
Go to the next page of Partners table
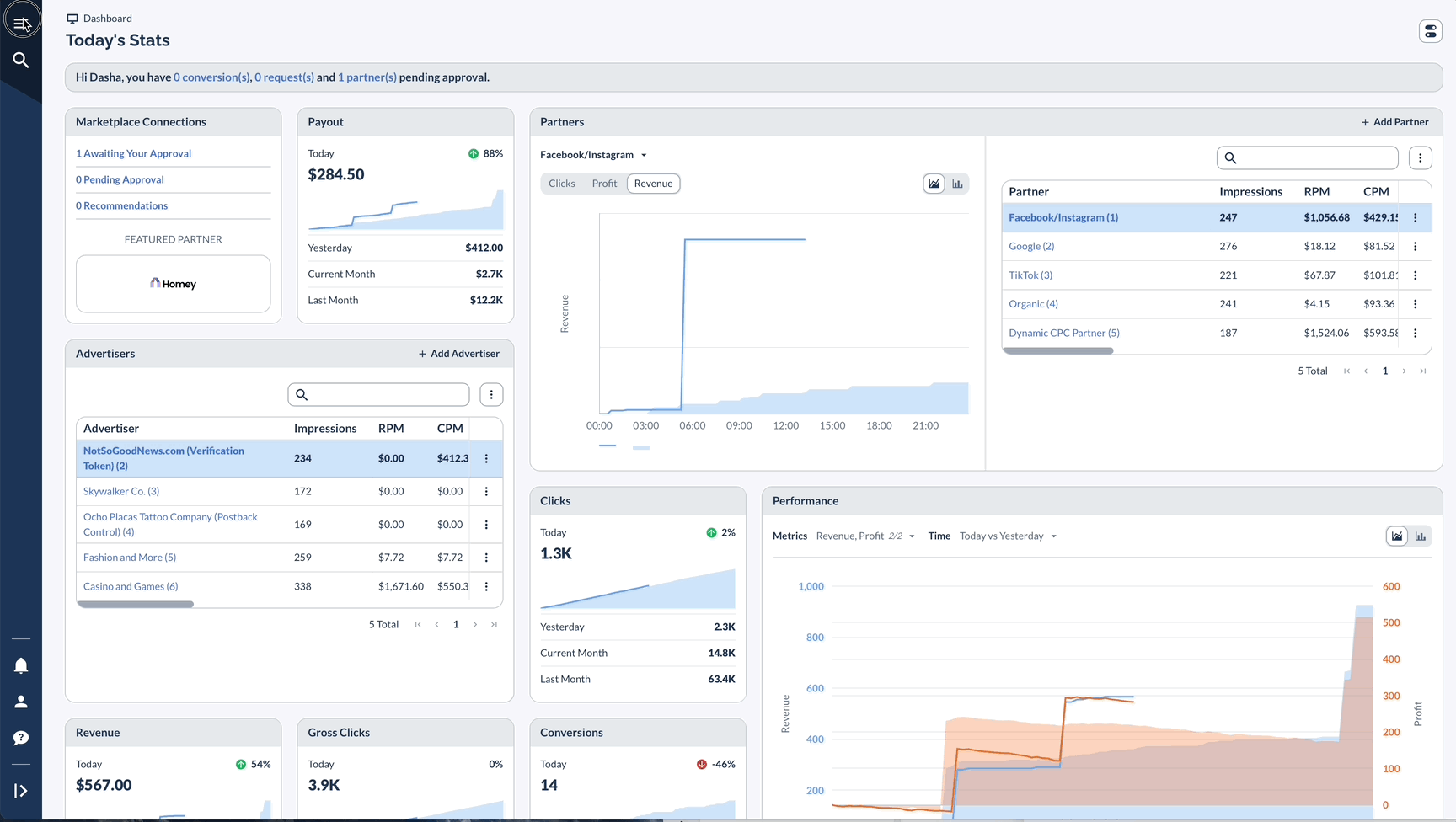point(1404,371)
